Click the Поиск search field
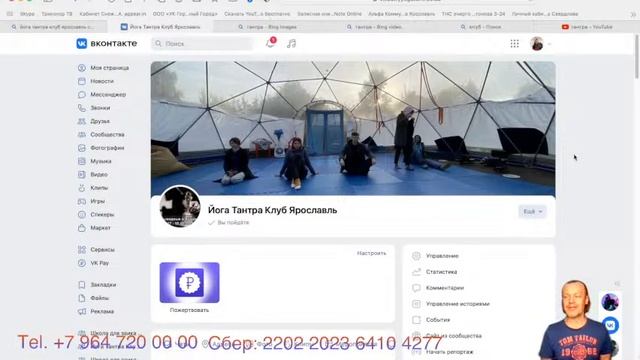Screen dimensions: 640x360 [202, 44]
